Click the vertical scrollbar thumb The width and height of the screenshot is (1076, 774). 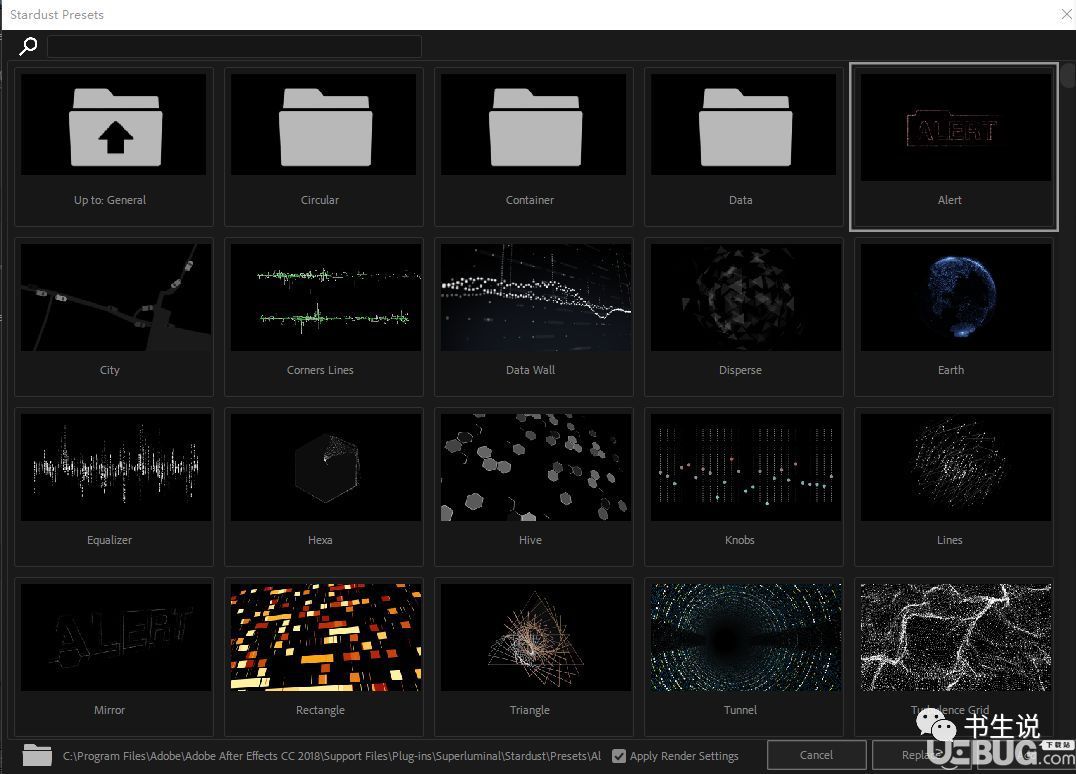pos(1067,75)
